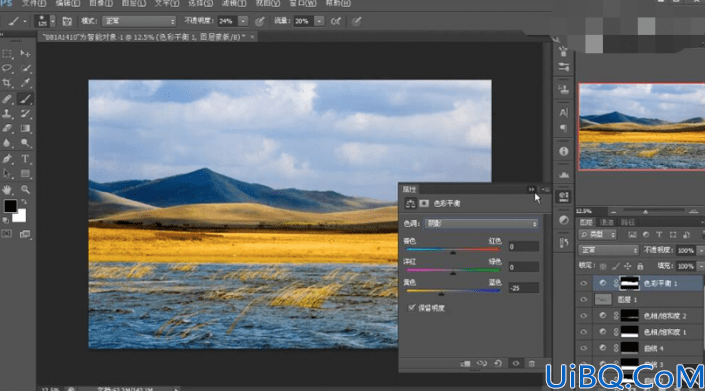Viewport: 705px width, 391px height.
Task: Click the reset adjustment icon in Properties panel
Action: [x=498, y=363]
